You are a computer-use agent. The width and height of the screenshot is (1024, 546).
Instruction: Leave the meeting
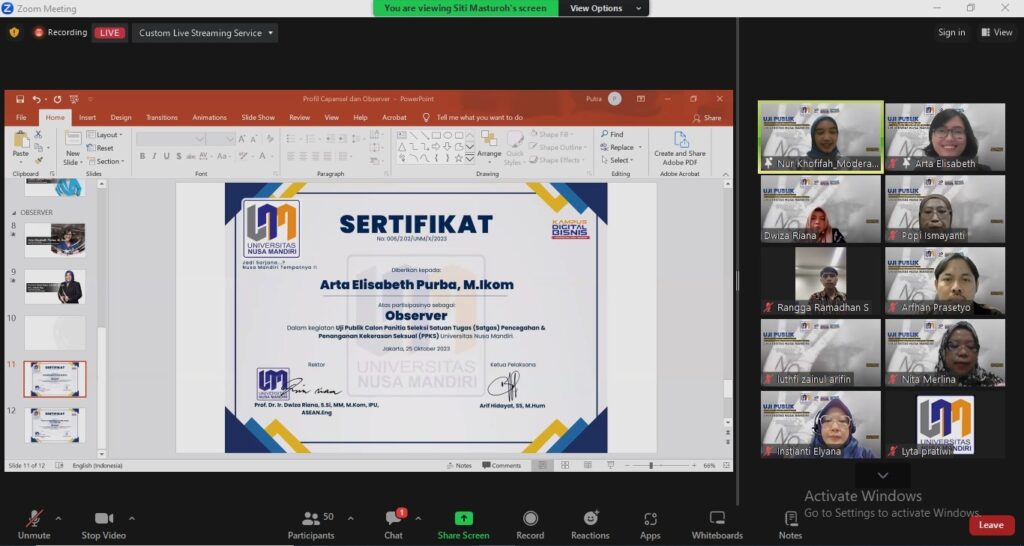coord(991,525)
